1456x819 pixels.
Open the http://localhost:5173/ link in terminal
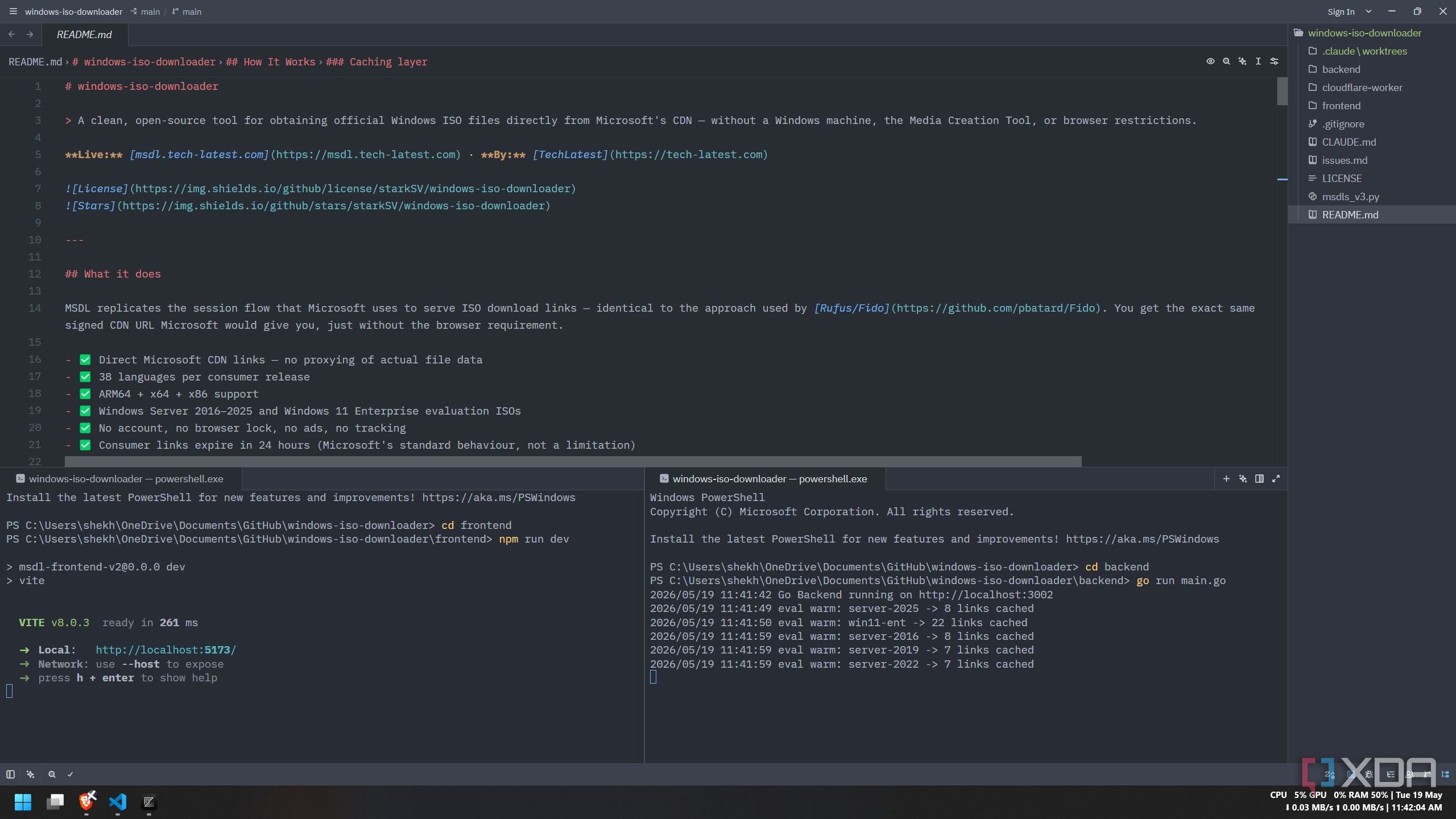click(x=166, y=650)
